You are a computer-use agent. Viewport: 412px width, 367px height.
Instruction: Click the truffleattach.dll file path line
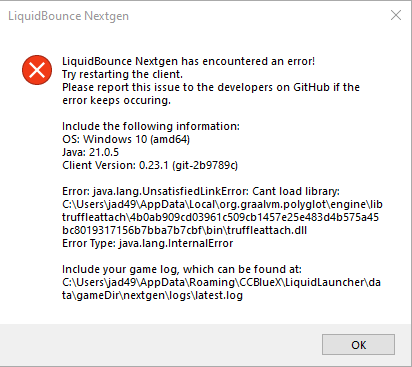click(x=184, y=230)
